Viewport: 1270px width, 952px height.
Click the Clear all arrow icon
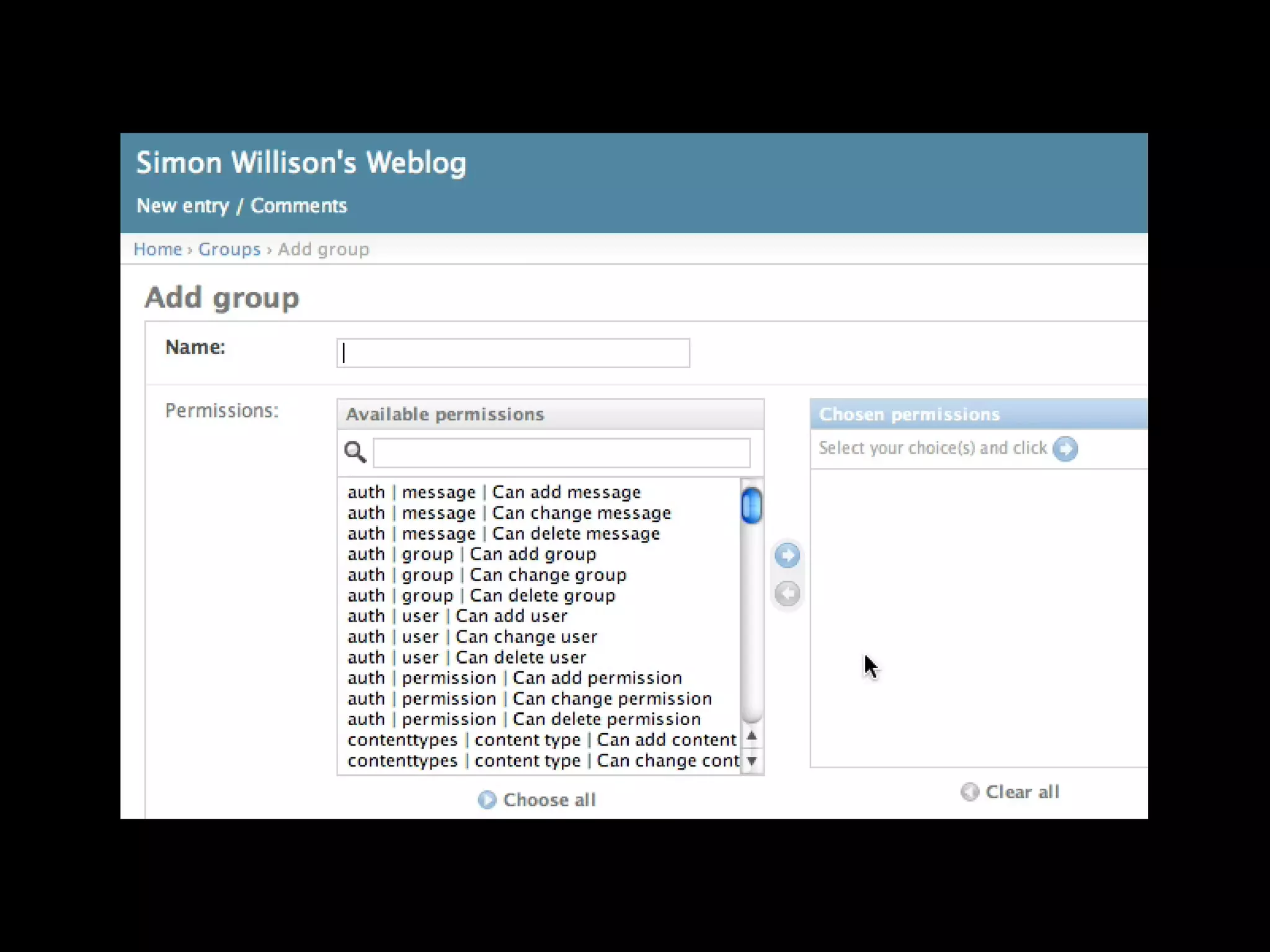click(969, 792)
